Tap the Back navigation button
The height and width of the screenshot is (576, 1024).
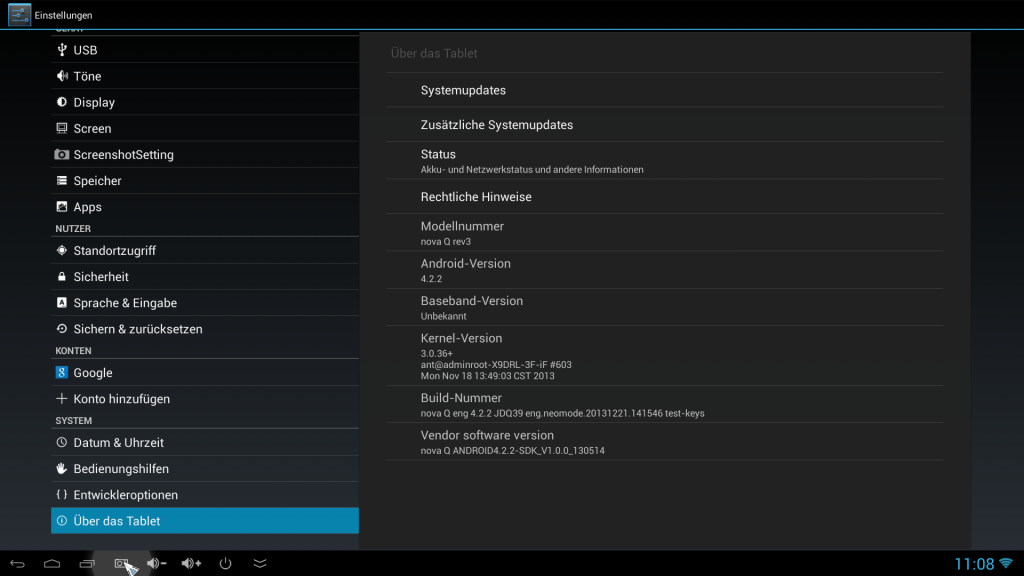click(18, 563)
